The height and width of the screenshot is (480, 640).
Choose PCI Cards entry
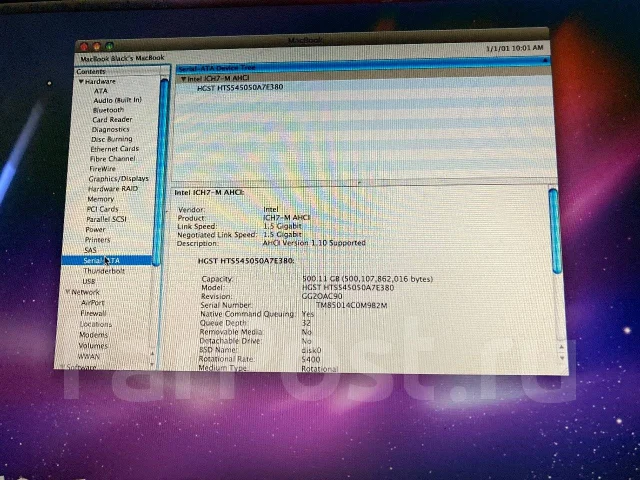coord(102,209)
